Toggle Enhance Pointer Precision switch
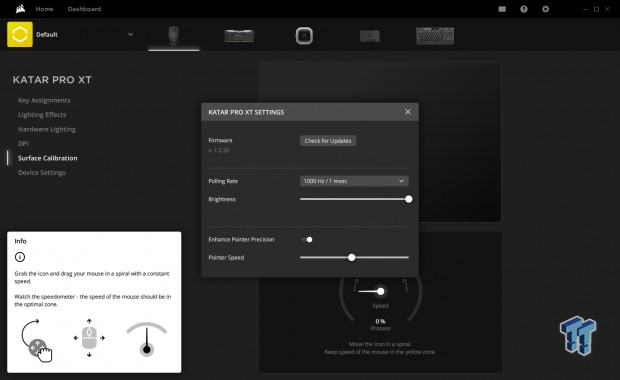The height and width of the screenshot is (380, 620). (307, 240)
